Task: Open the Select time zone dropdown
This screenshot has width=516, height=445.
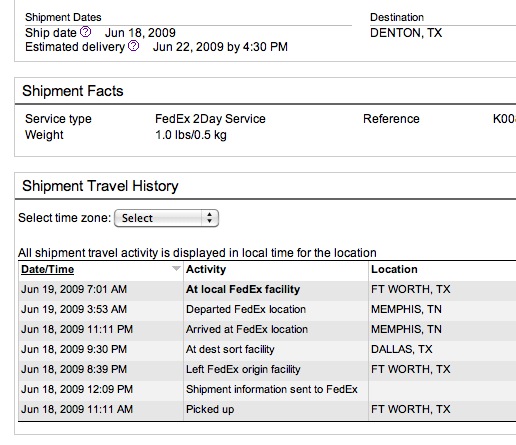Action: click(166, 218)
